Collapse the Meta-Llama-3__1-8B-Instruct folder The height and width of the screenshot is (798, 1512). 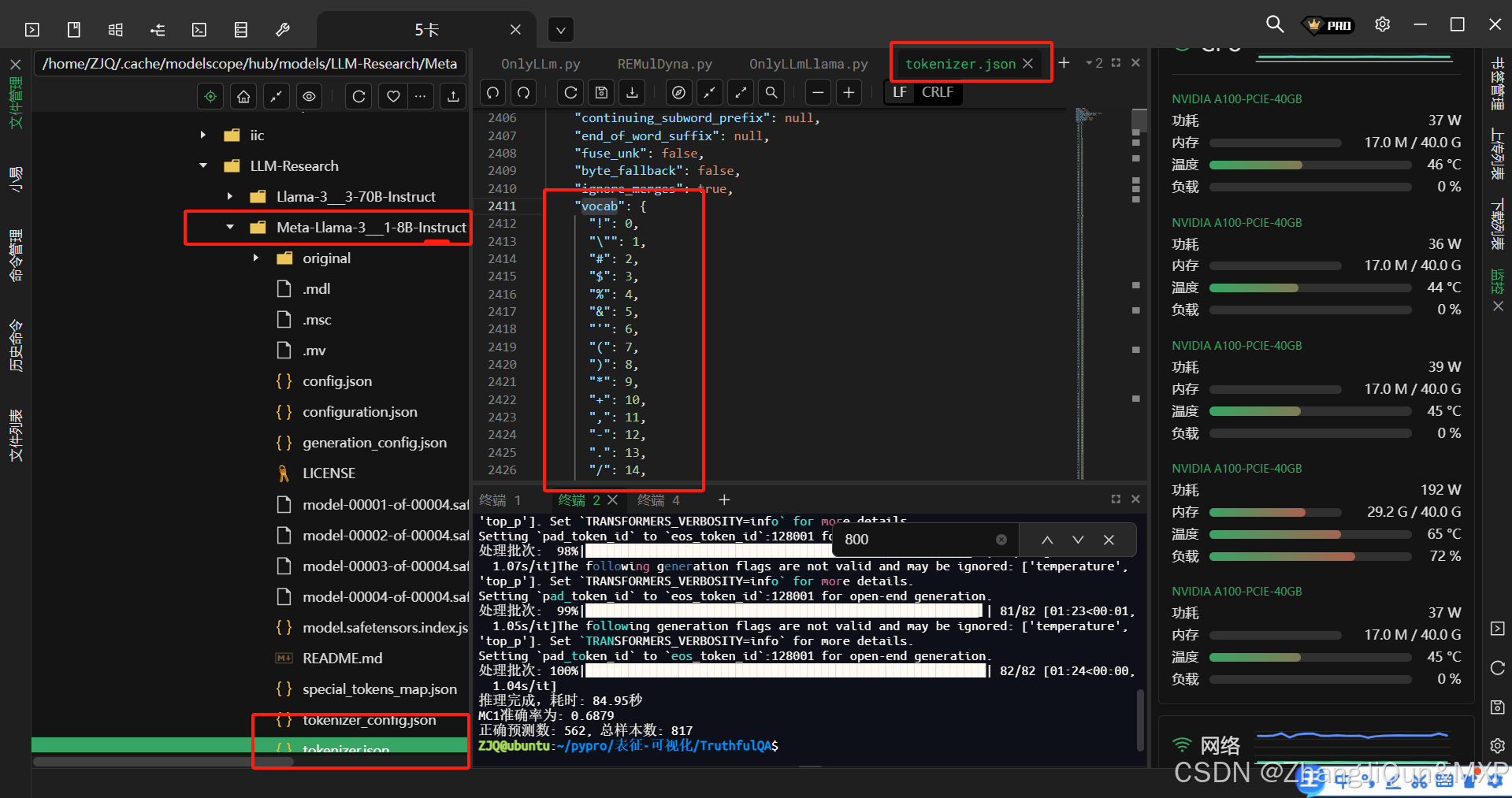click(229, 227)
